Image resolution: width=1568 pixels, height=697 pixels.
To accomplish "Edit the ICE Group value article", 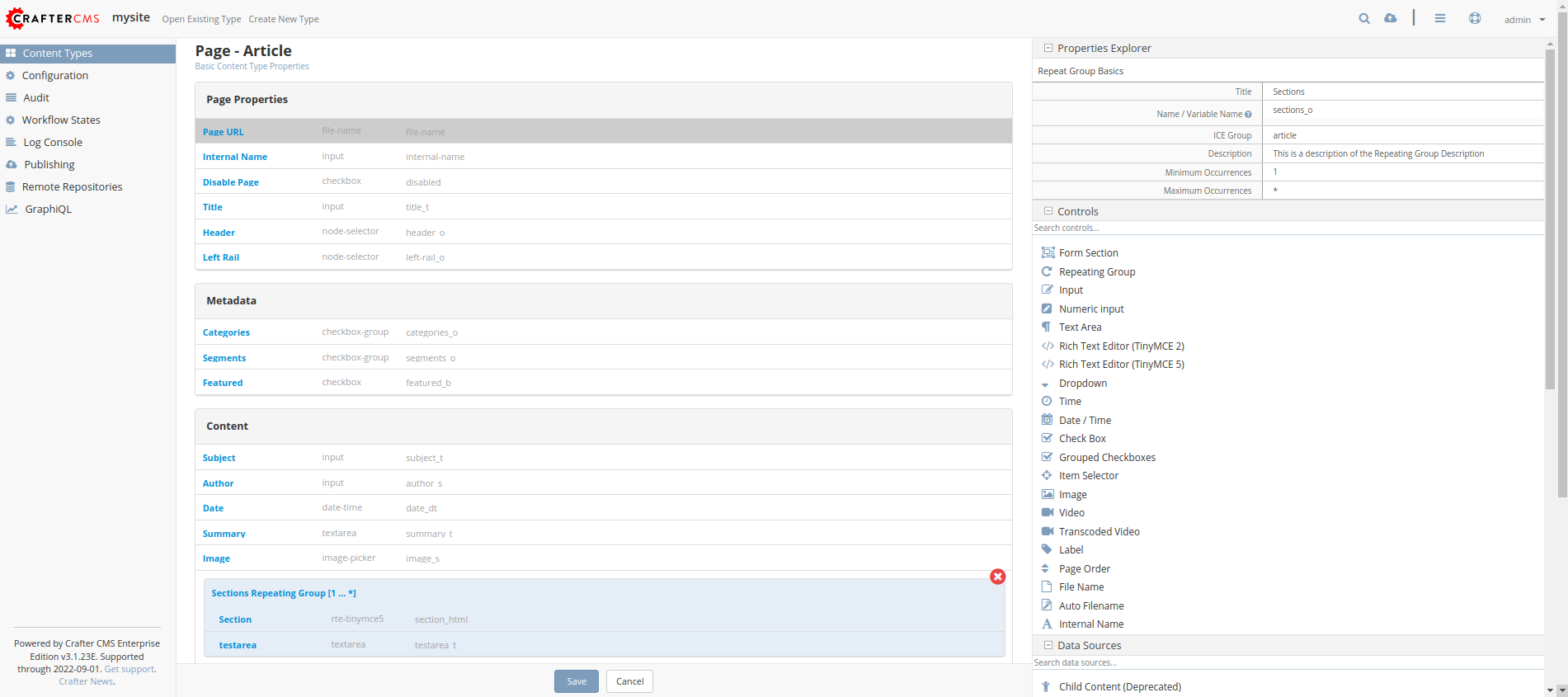I will click(x=1403, y=135).
